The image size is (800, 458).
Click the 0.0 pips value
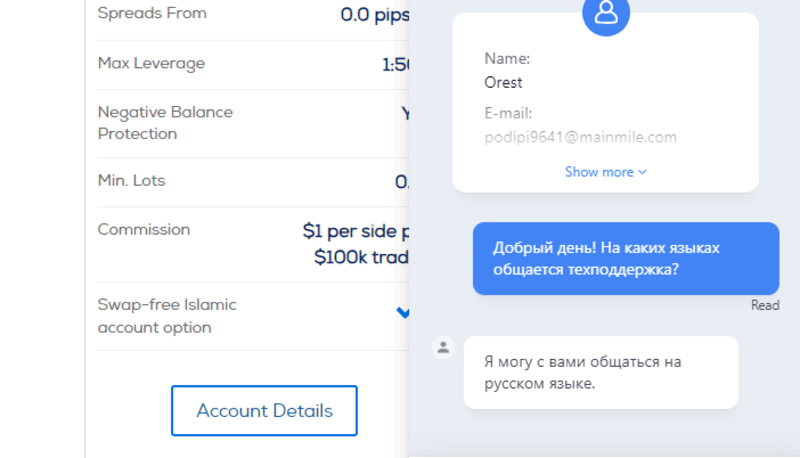[x=374, y=14]
